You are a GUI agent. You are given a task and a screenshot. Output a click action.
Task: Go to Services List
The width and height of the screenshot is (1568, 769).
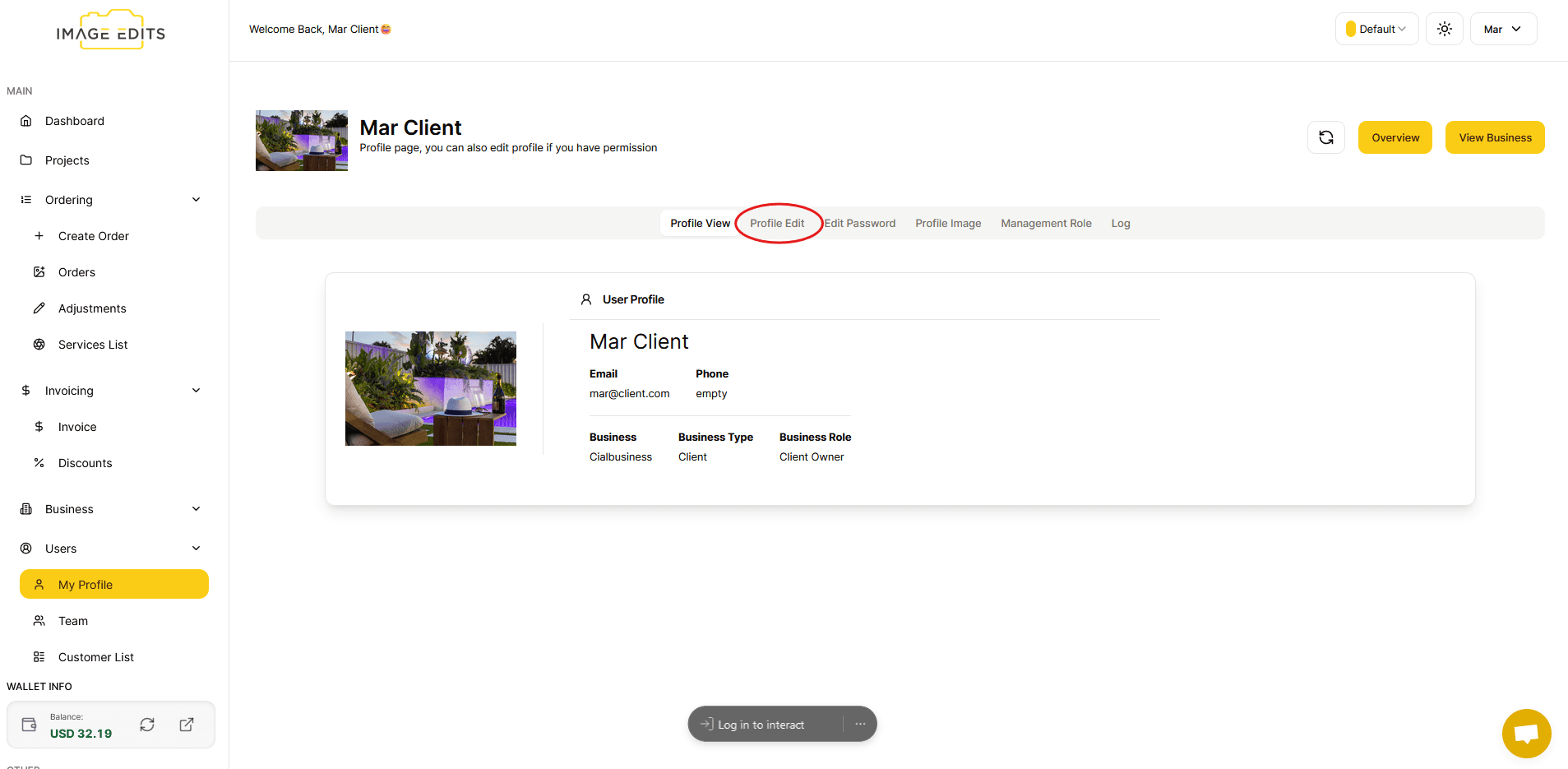pos(92,345)
